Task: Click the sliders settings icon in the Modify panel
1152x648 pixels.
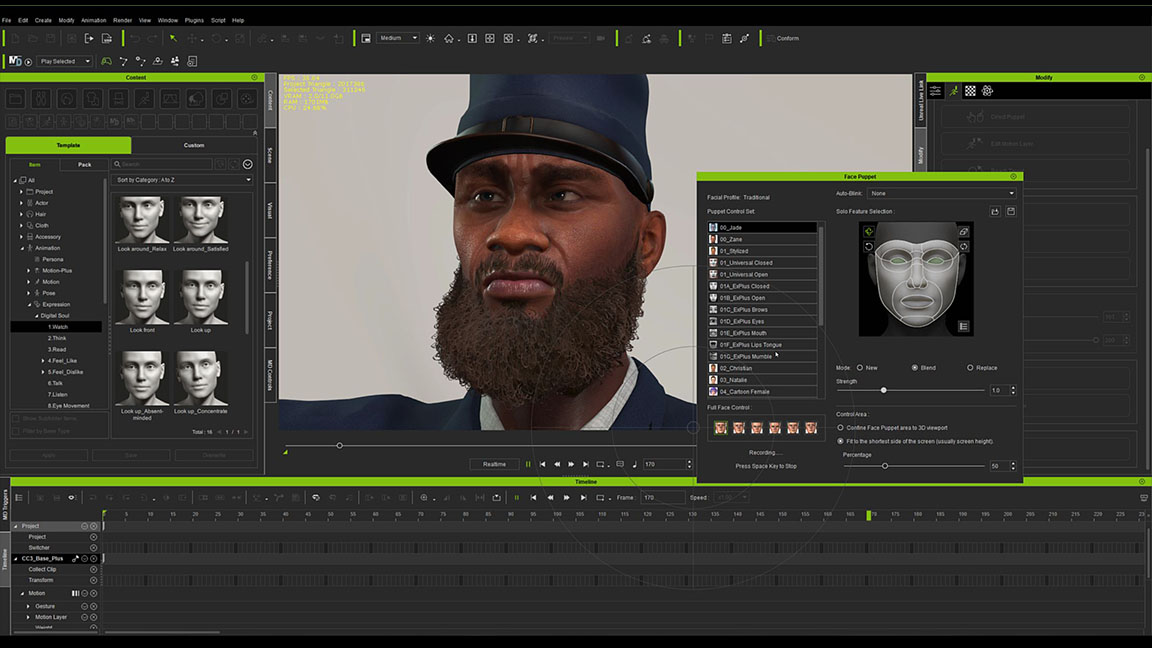Action: tap(935, 91)
